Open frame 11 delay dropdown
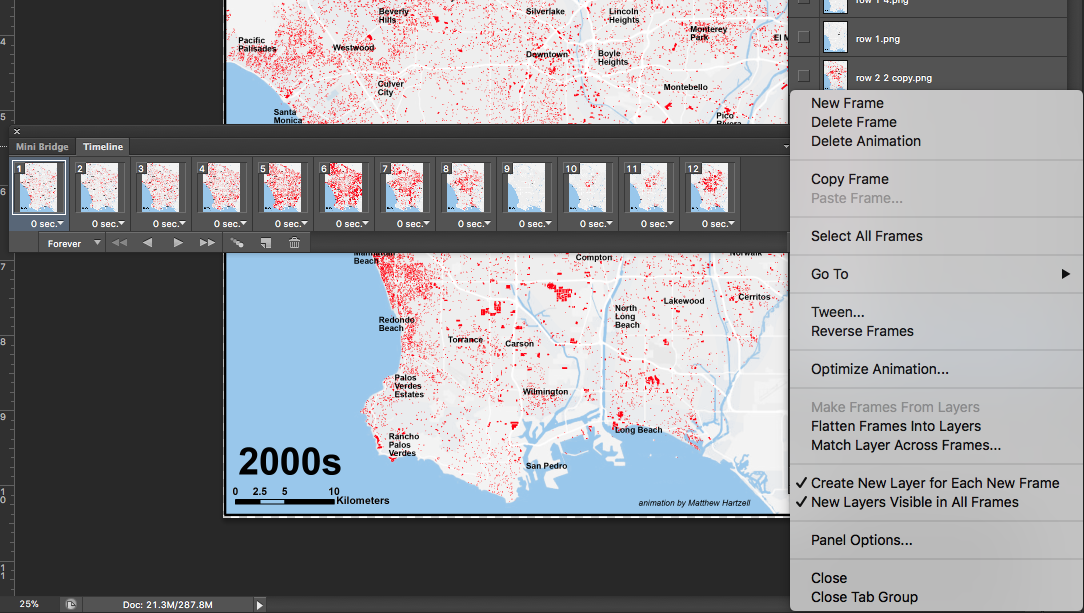The height and width of the screenshot is (613, 1084). 657,224
